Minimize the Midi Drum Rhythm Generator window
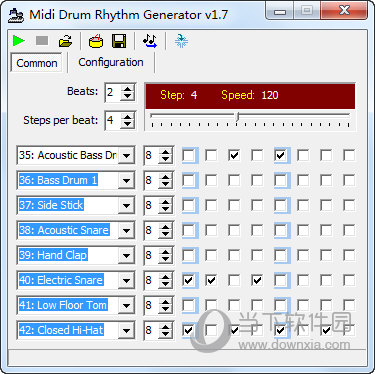The width and height of the screenshot is (375, 374). tap(280, 11)
